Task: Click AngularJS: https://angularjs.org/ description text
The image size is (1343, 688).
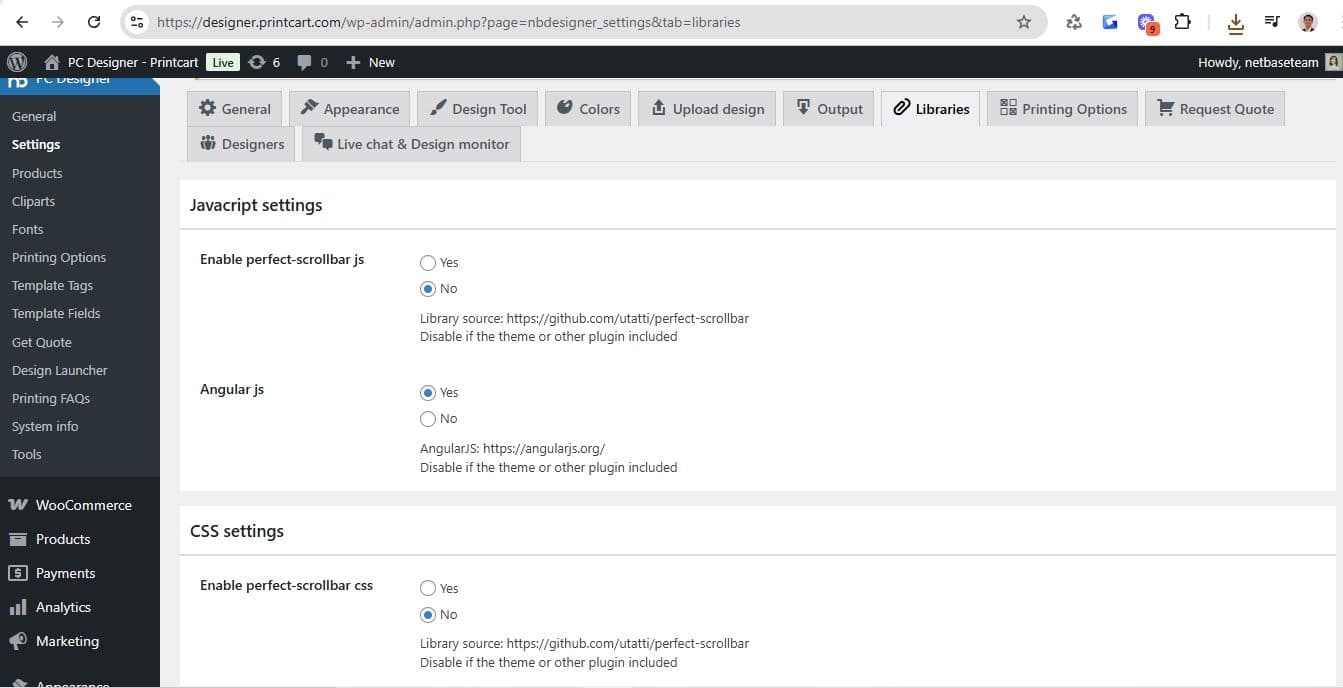Action: coord(512,449)
